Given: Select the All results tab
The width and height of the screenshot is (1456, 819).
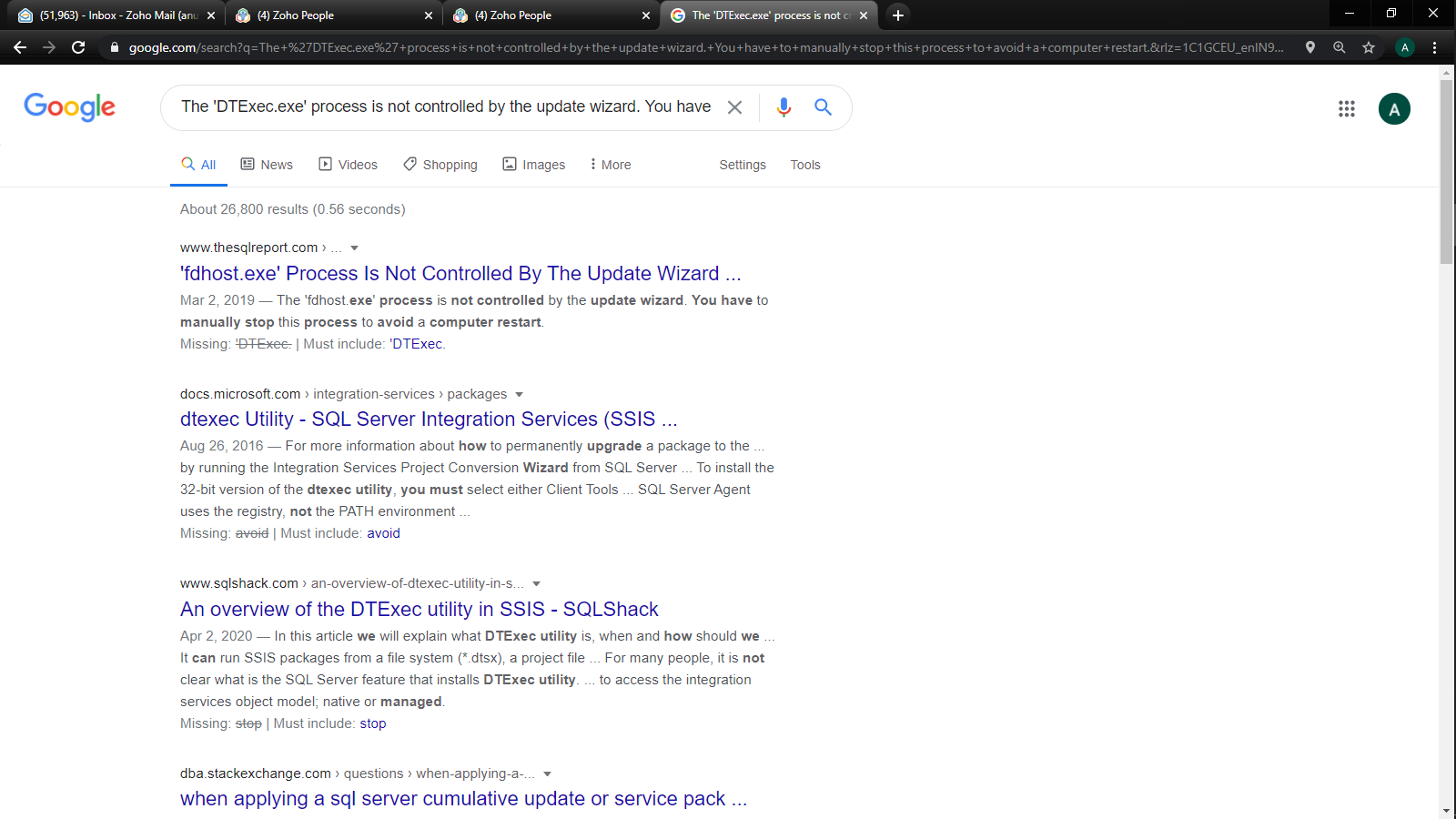Looking at the screenshot, I should click(198, 165).
